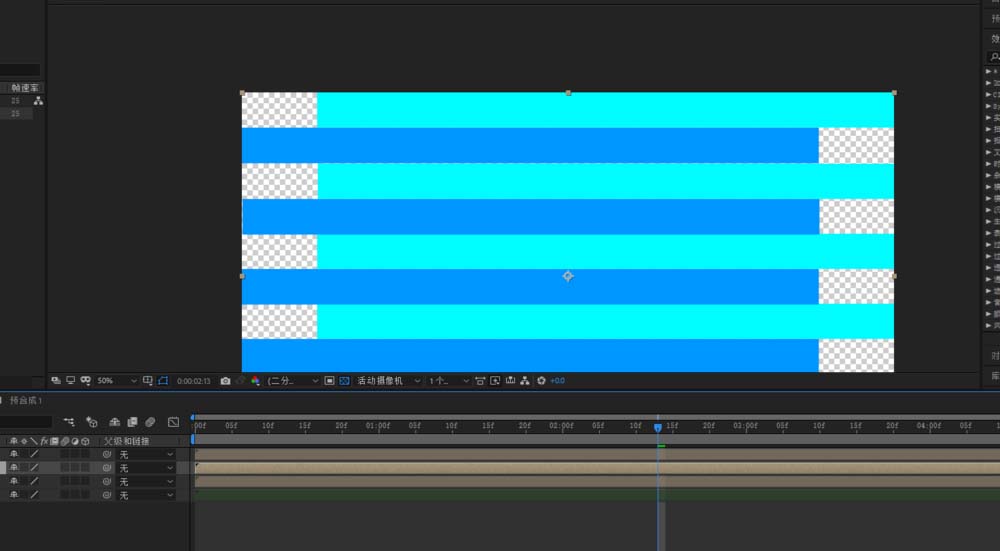Toggle the transparency grid button
Screen dimensions: 1000x551
pyautogui.click(x=344, y=381)
